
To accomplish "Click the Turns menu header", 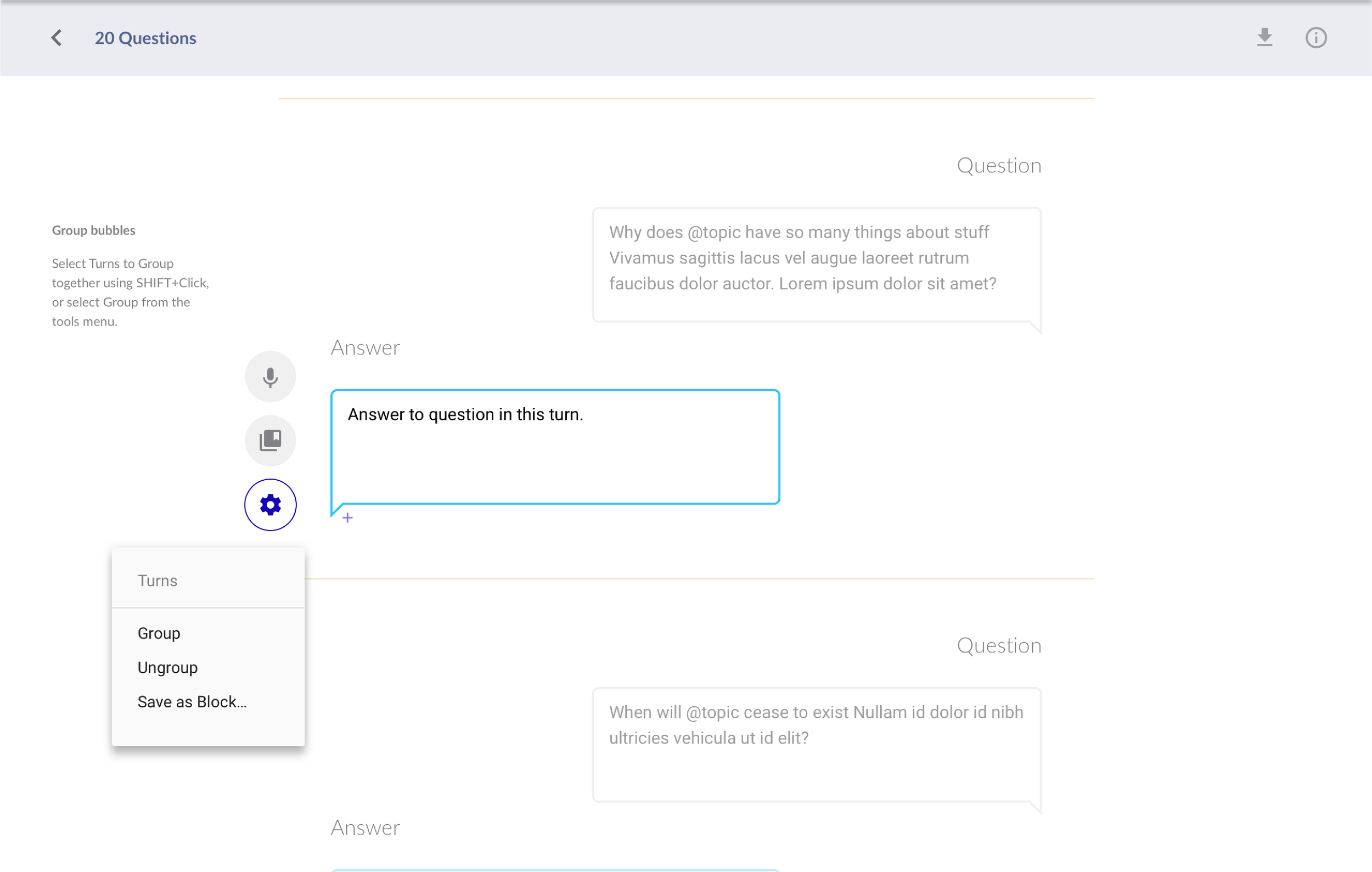I will [158, 581].
